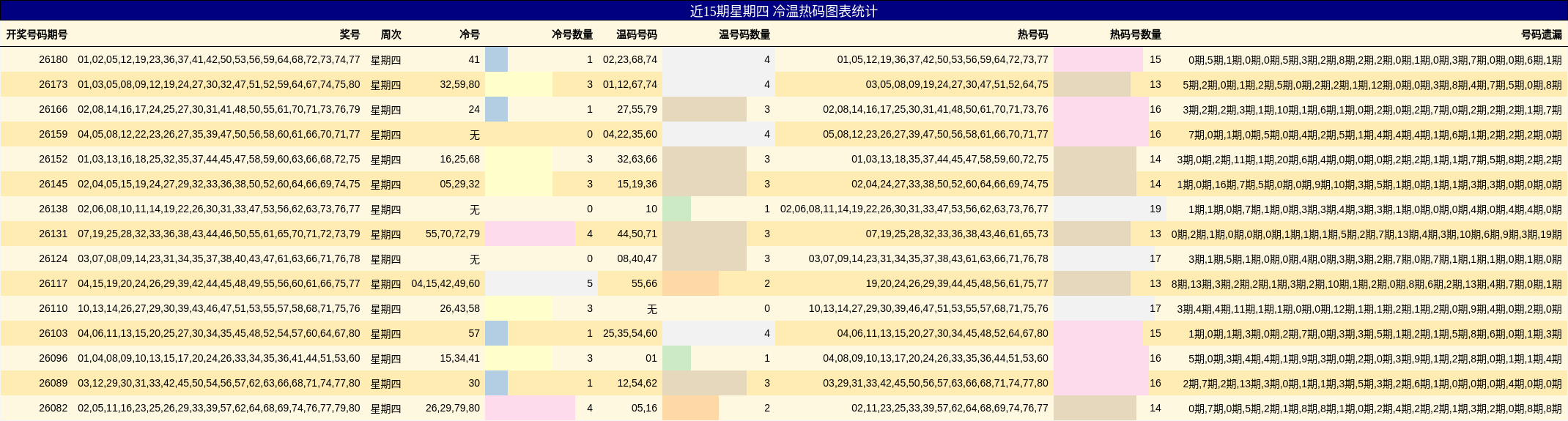1568x421 pixels.
Task: Click cold number 57 in row 26103
Action: click(x=474, y=333)
